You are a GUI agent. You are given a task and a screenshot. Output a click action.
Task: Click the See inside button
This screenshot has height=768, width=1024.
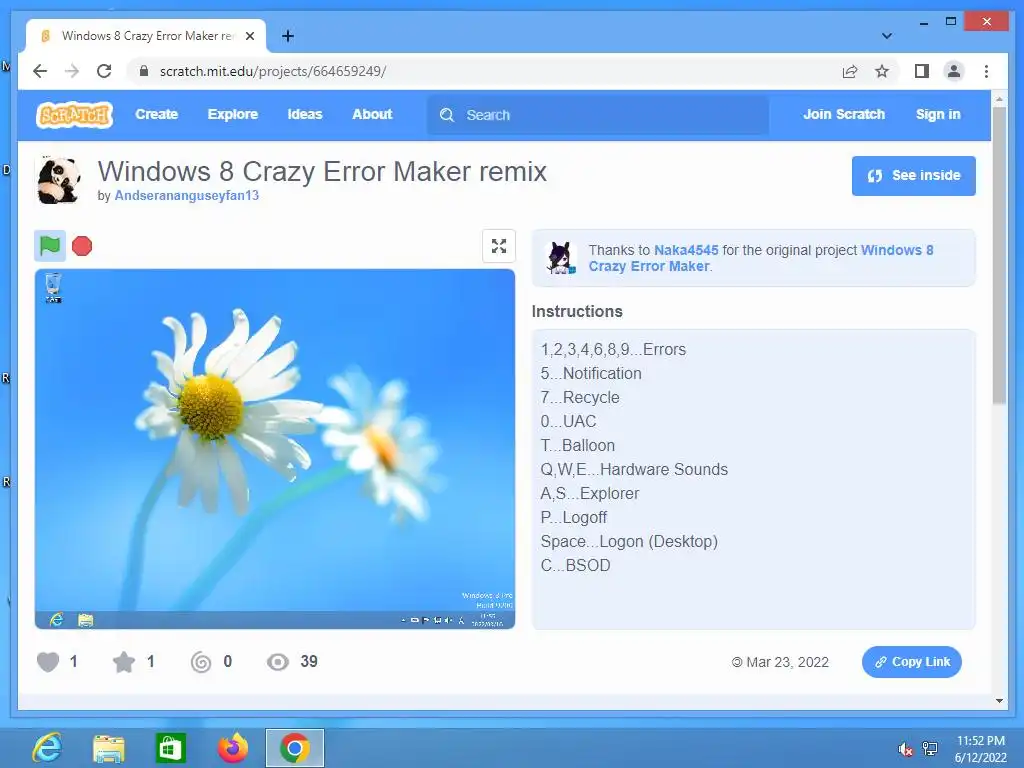(x=914, y=176)
